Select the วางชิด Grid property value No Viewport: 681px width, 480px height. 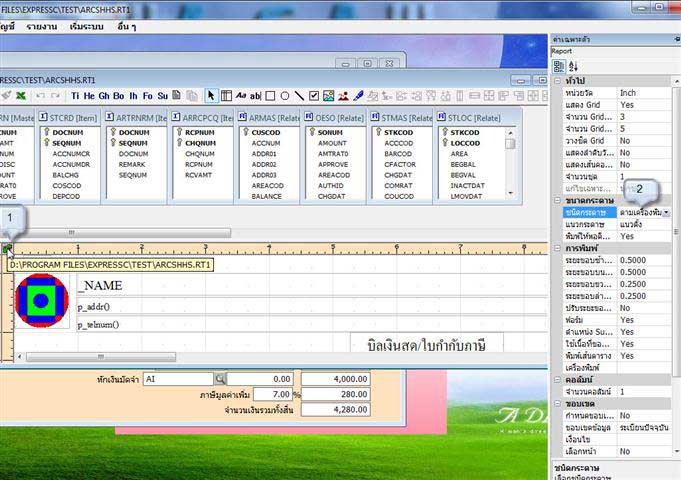pyautogui.click(x=644, y=141)
